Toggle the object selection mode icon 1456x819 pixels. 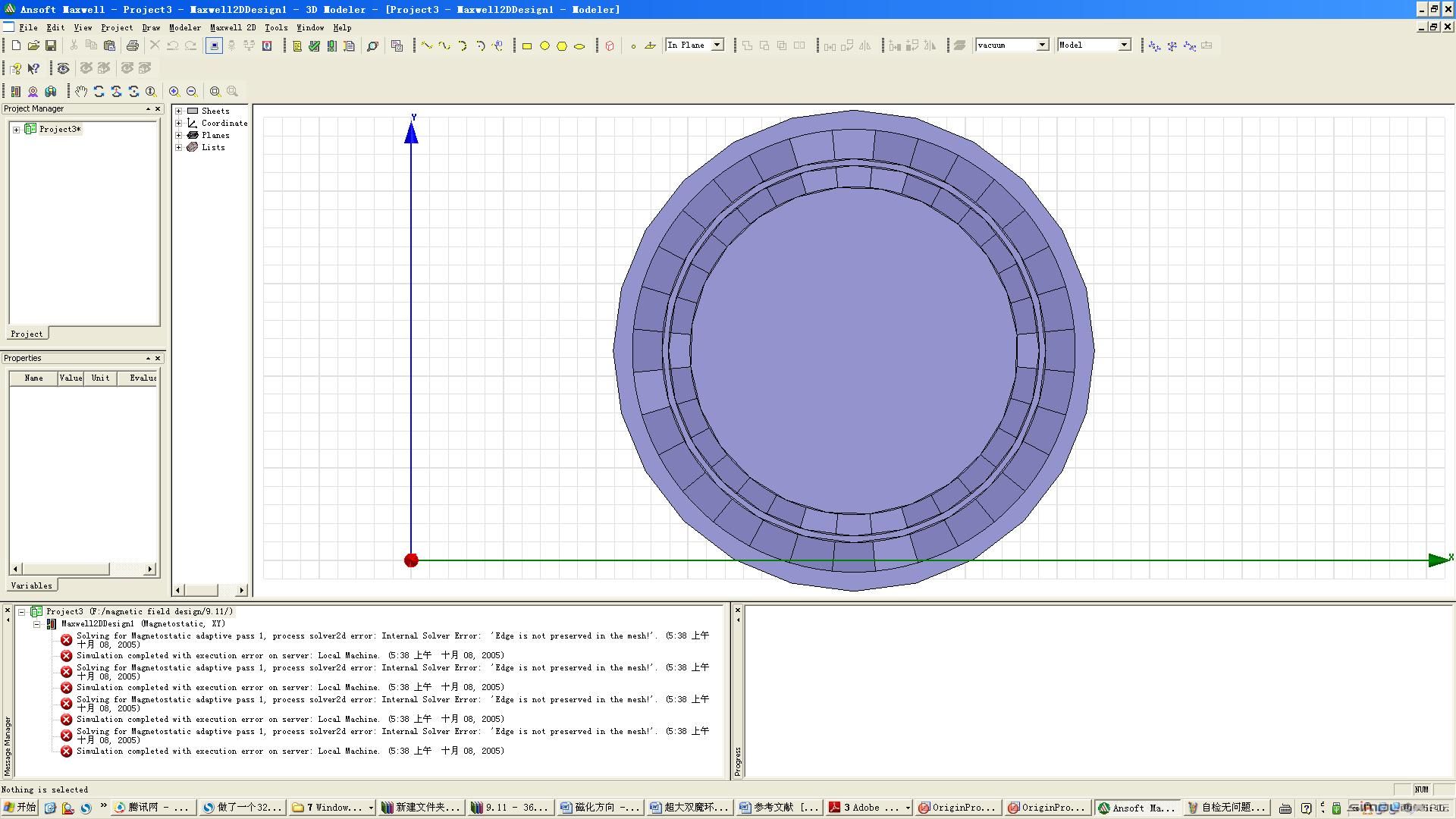[214, 45]
